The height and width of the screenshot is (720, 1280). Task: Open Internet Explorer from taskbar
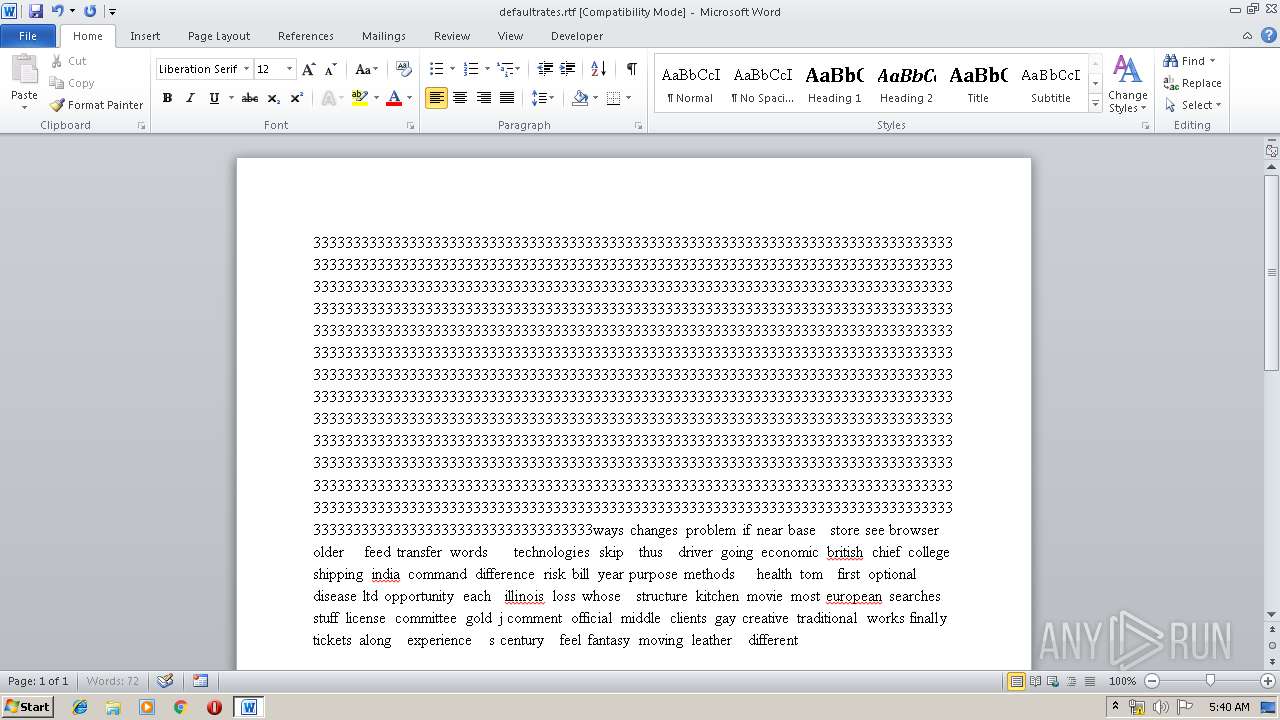pos(80,707)
